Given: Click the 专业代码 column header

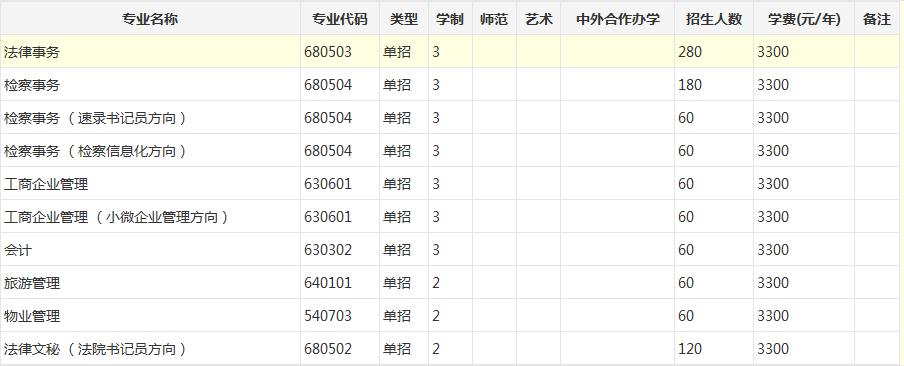Looking at the screenshot, I should (340, 19).
